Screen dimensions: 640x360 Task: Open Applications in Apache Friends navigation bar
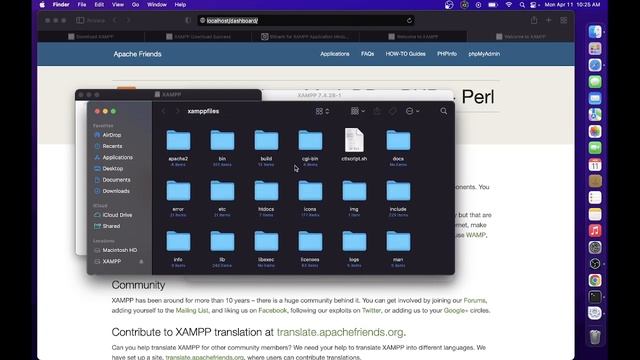[335, 54]
